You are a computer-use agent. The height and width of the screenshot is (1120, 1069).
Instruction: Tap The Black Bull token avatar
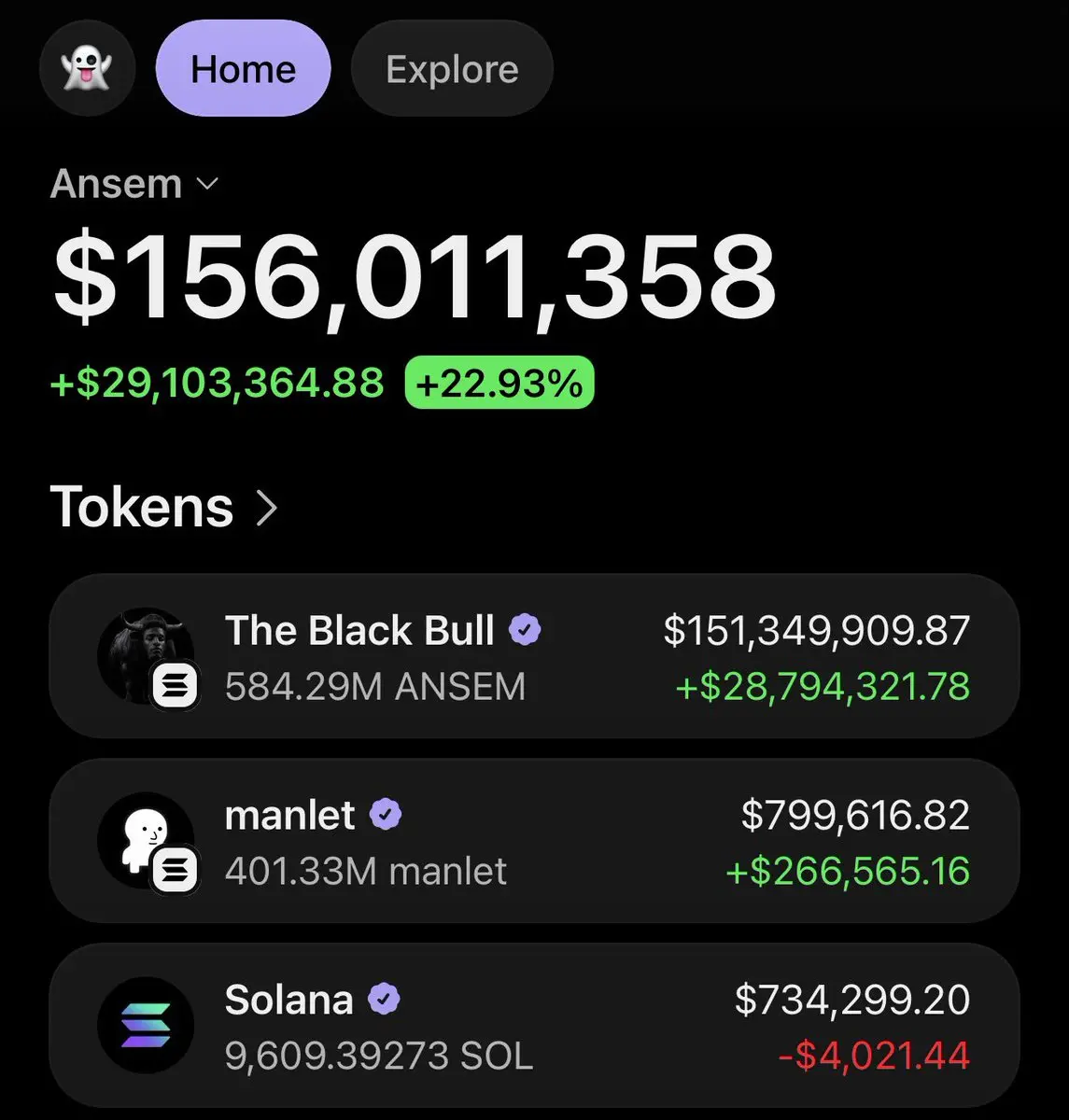(146, 656)
